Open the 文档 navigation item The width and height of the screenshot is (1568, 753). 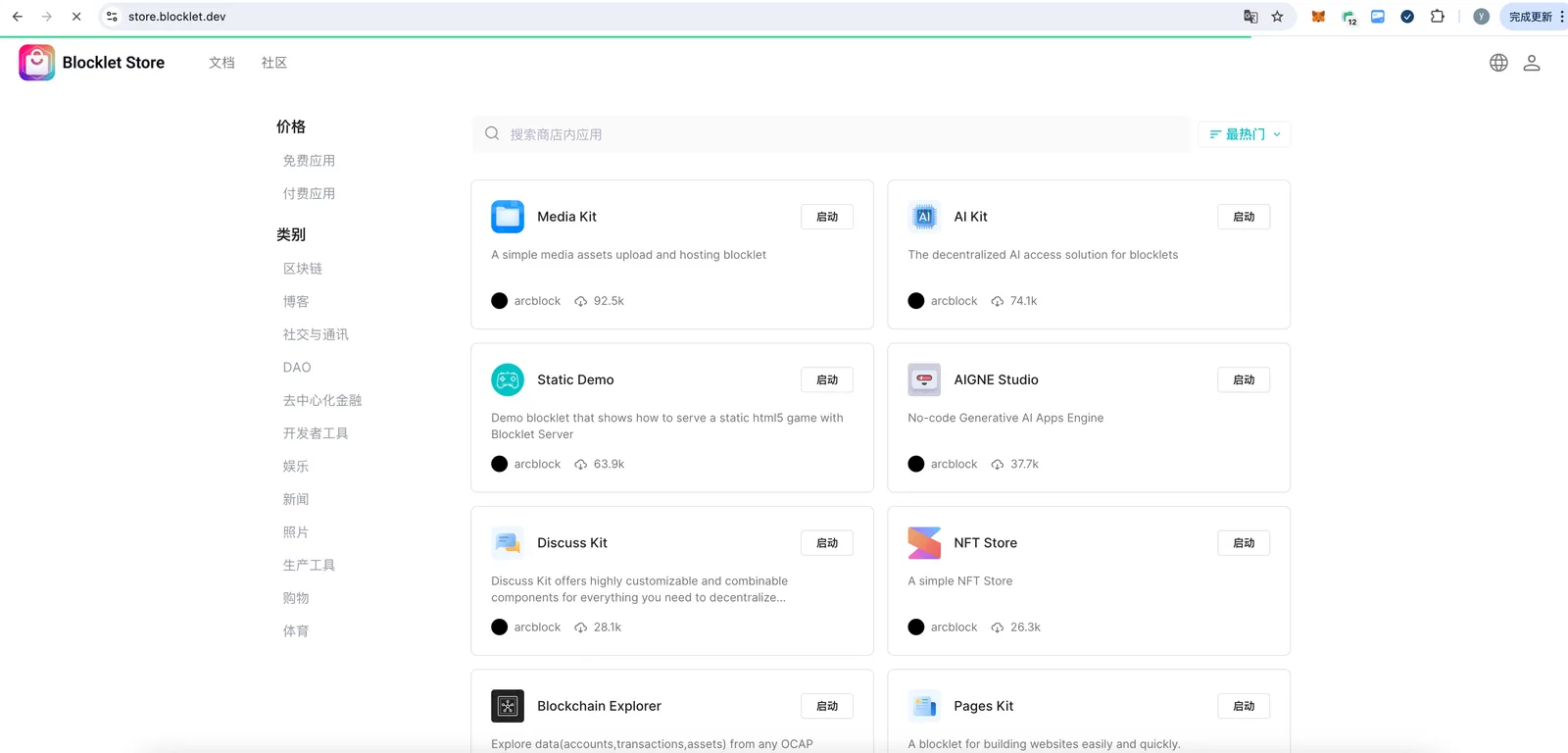(221, 63)
